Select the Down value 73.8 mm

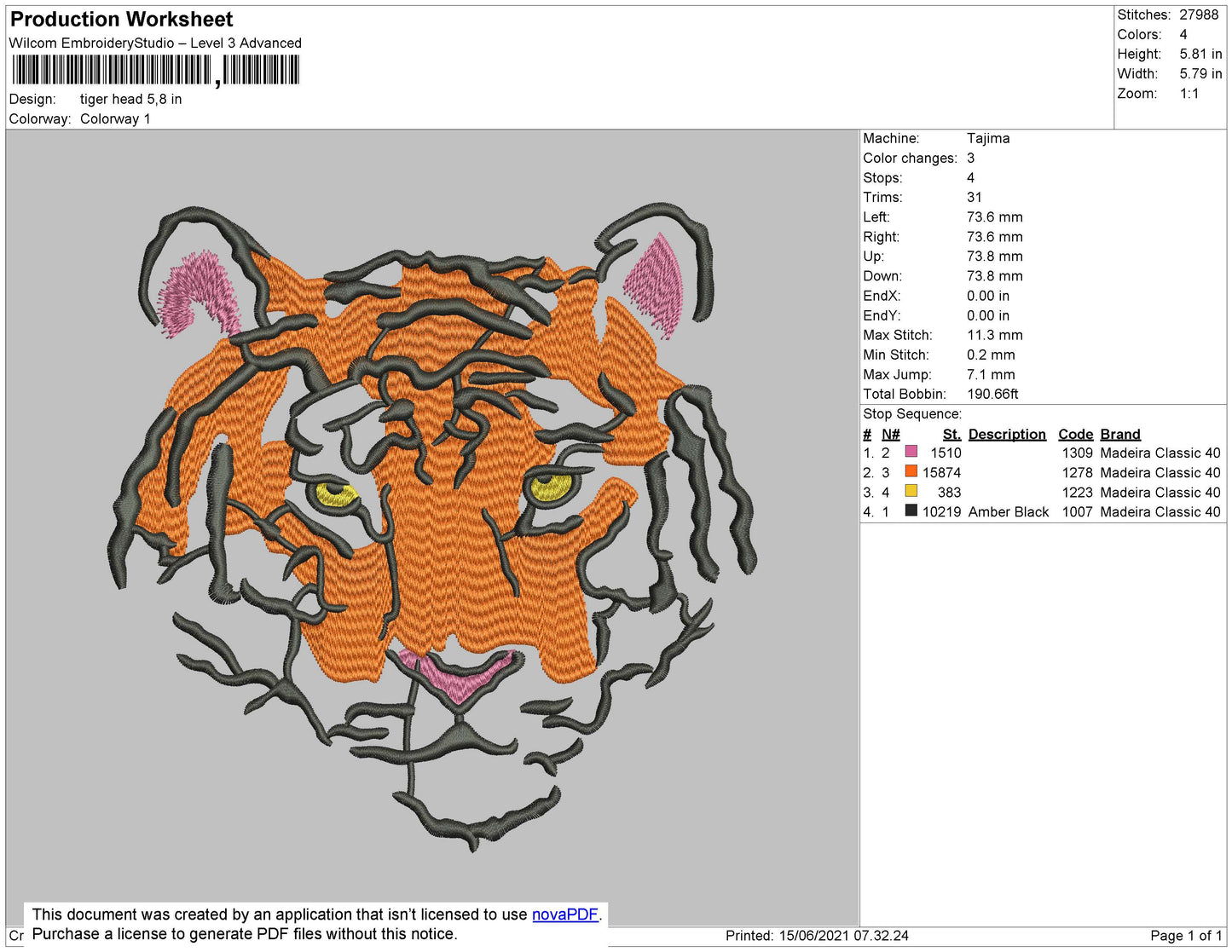coord(995,275)
